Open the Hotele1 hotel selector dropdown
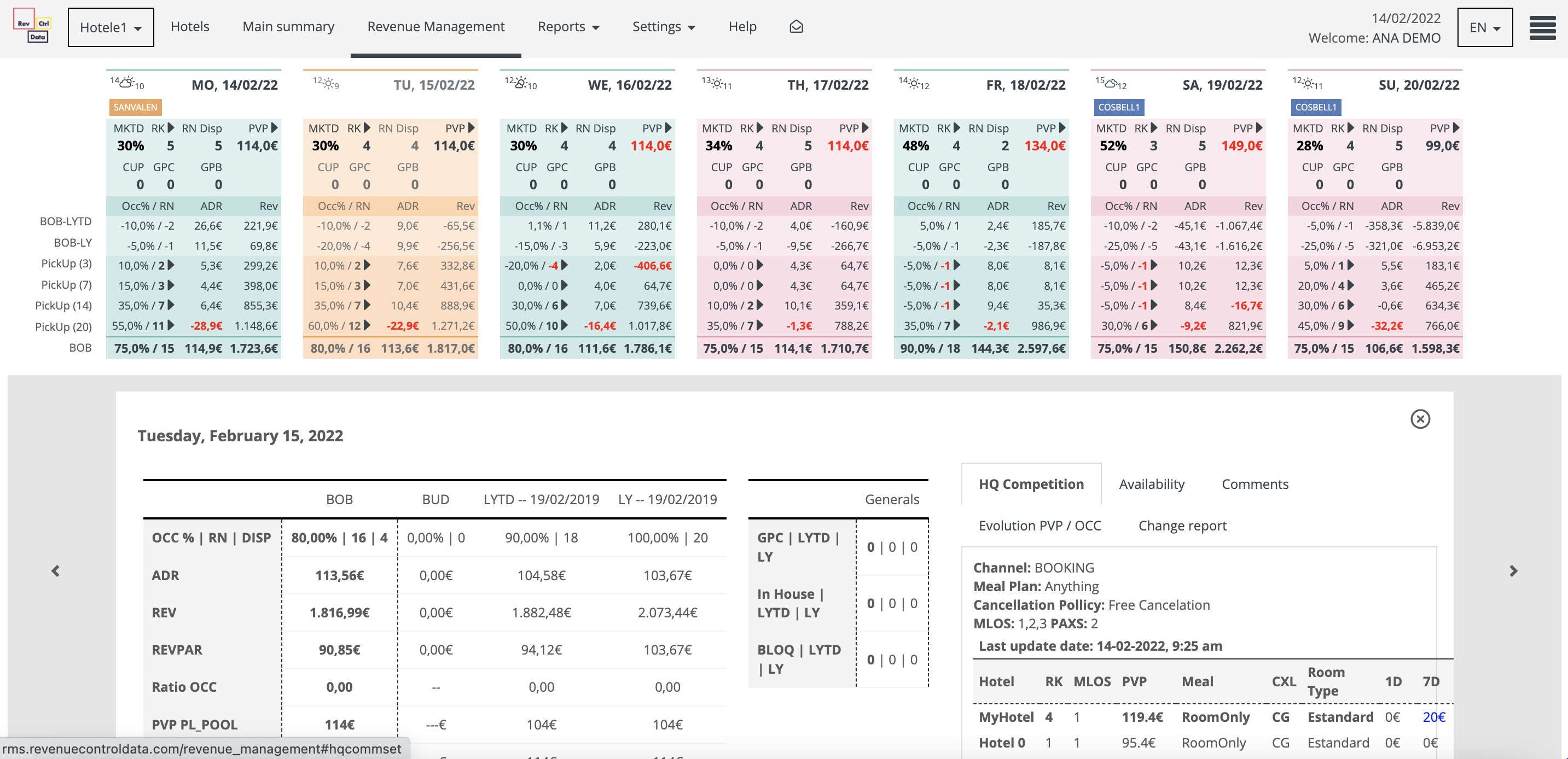This screenshot has width=1568, height=759. [111, 27]
